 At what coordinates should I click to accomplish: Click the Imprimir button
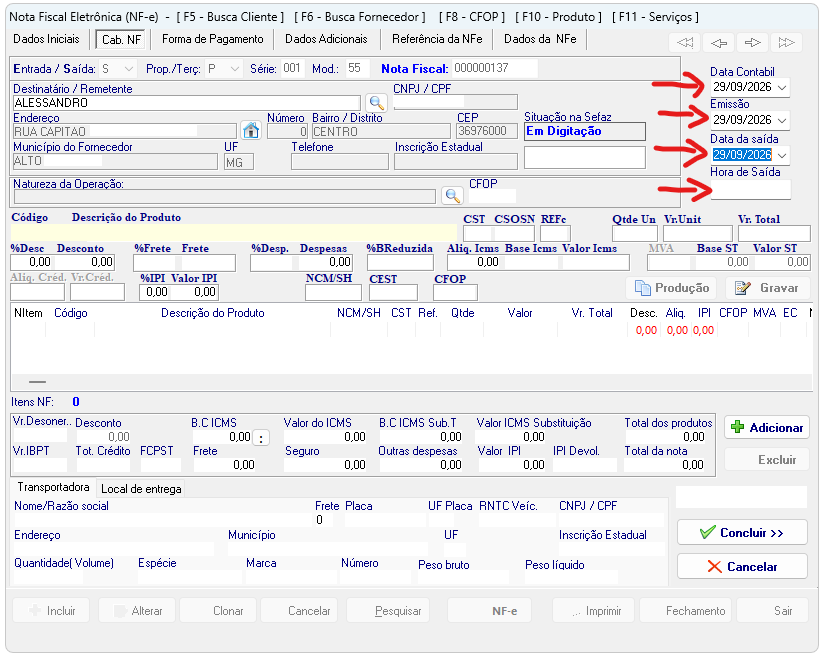593,611
